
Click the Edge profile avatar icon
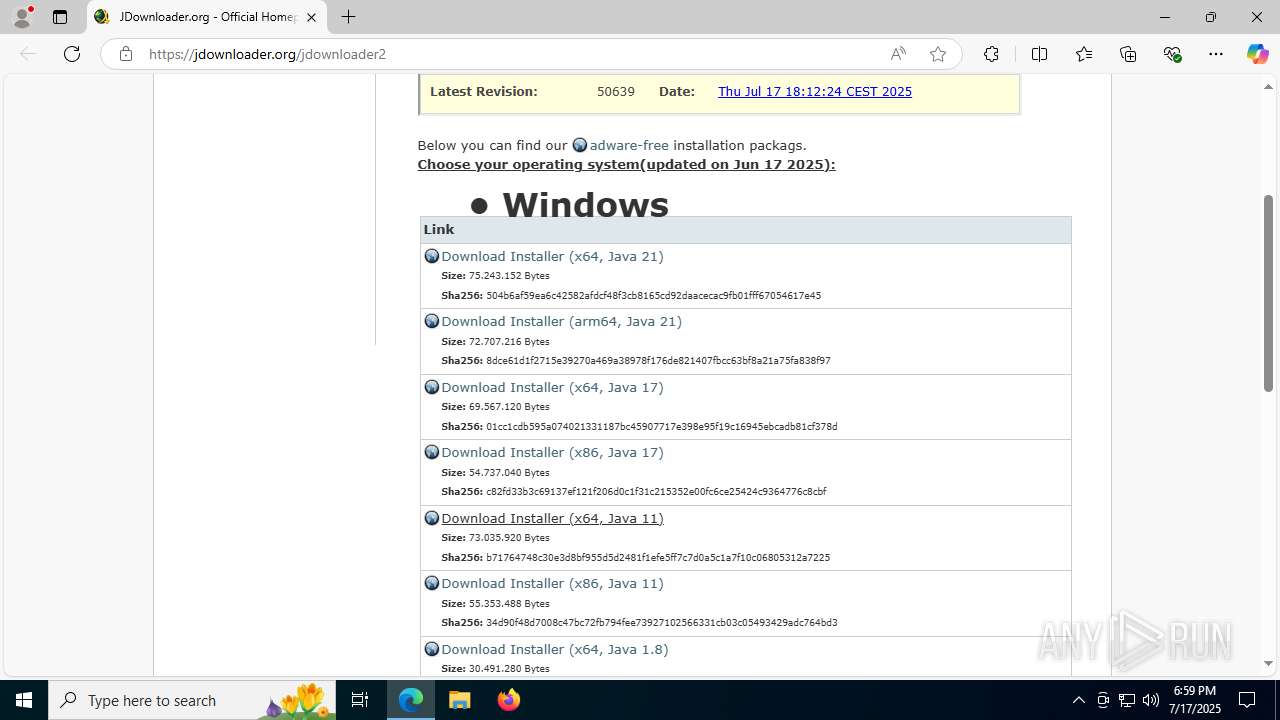coord(22,17)
